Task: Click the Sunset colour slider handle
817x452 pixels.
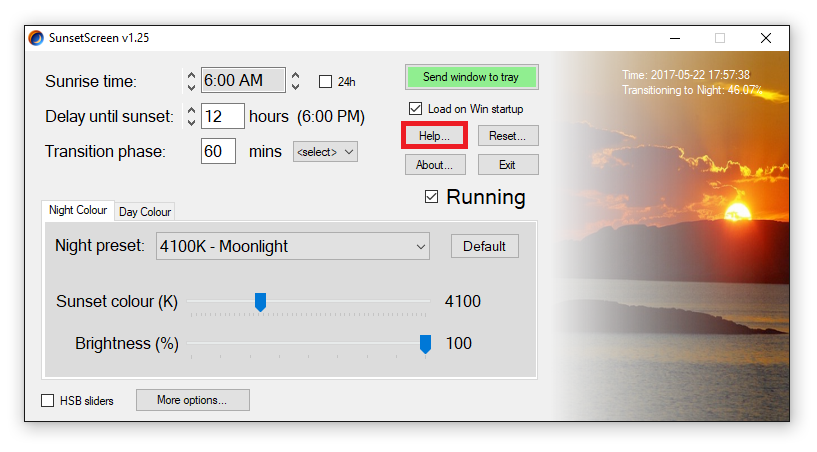Action: [x=260, y=302]
